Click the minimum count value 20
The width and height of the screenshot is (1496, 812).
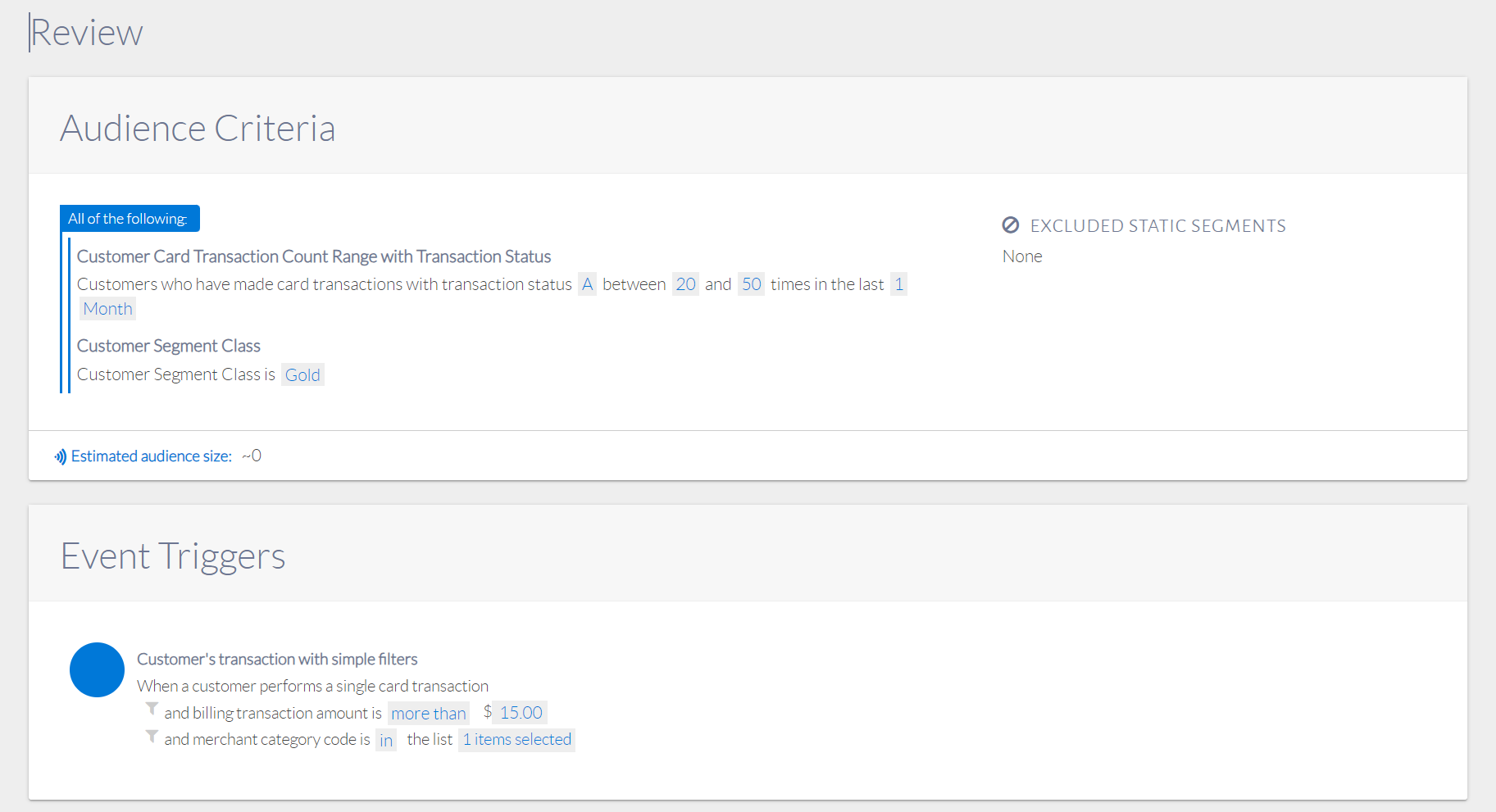[x=685, y=284]
